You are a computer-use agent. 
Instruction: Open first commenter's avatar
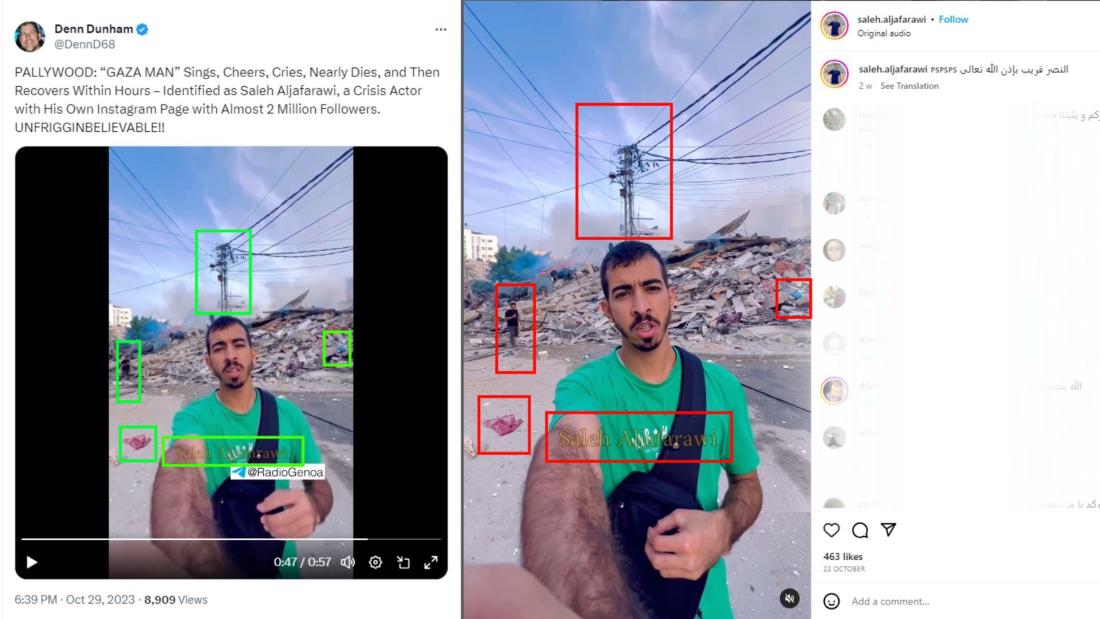click(x=834, y=119)
